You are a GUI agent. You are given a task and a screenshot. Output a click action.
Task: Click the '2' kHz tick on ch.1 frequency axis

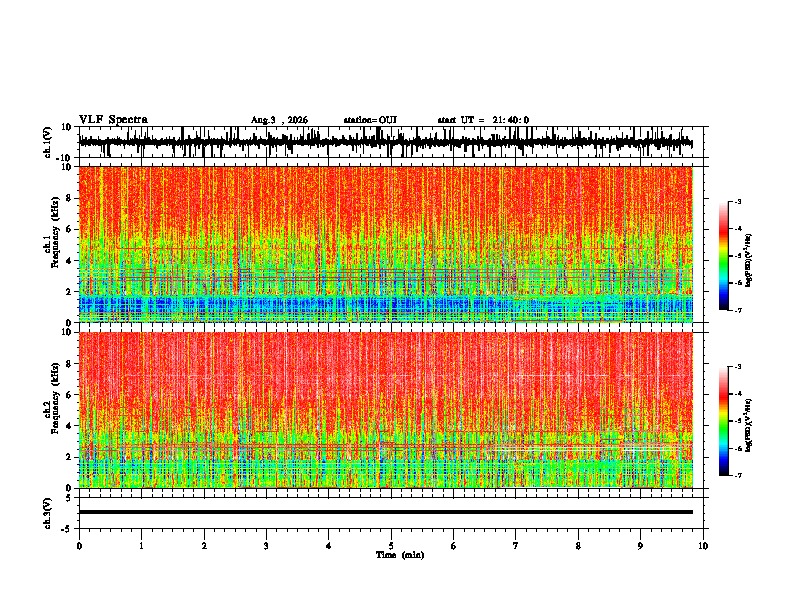click(x=69, y=291)
